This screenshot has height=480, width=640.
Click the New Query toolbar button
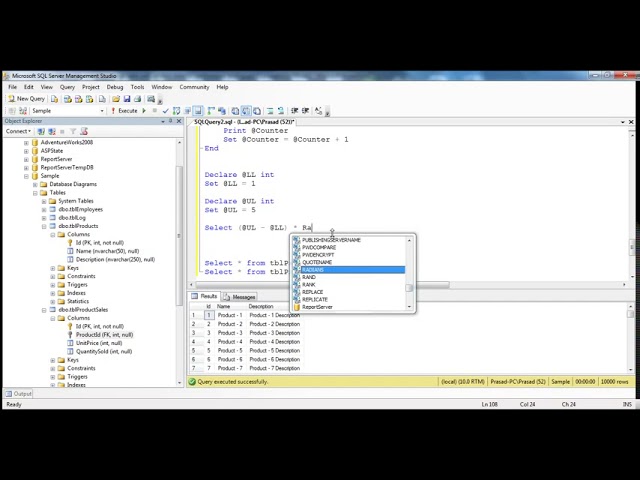pyautogui.click(x=27, y=99)
